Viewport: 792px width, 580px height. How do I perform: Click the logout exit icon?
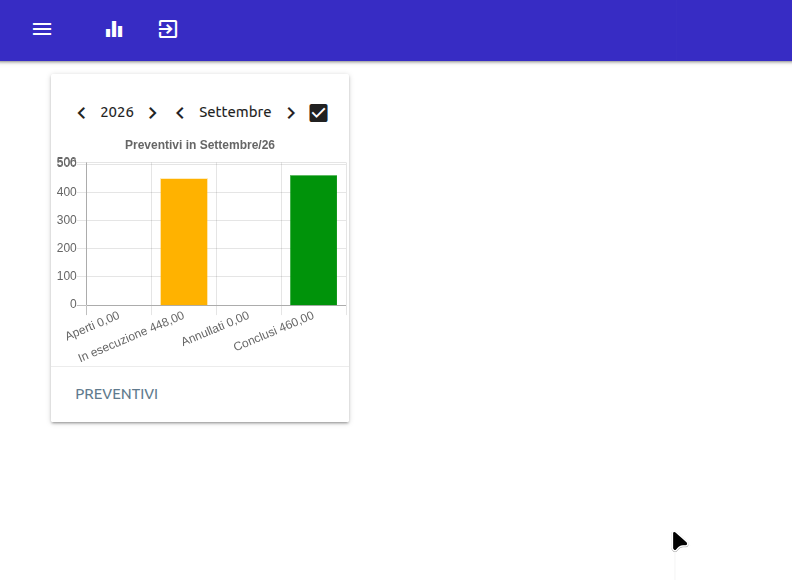168,29
